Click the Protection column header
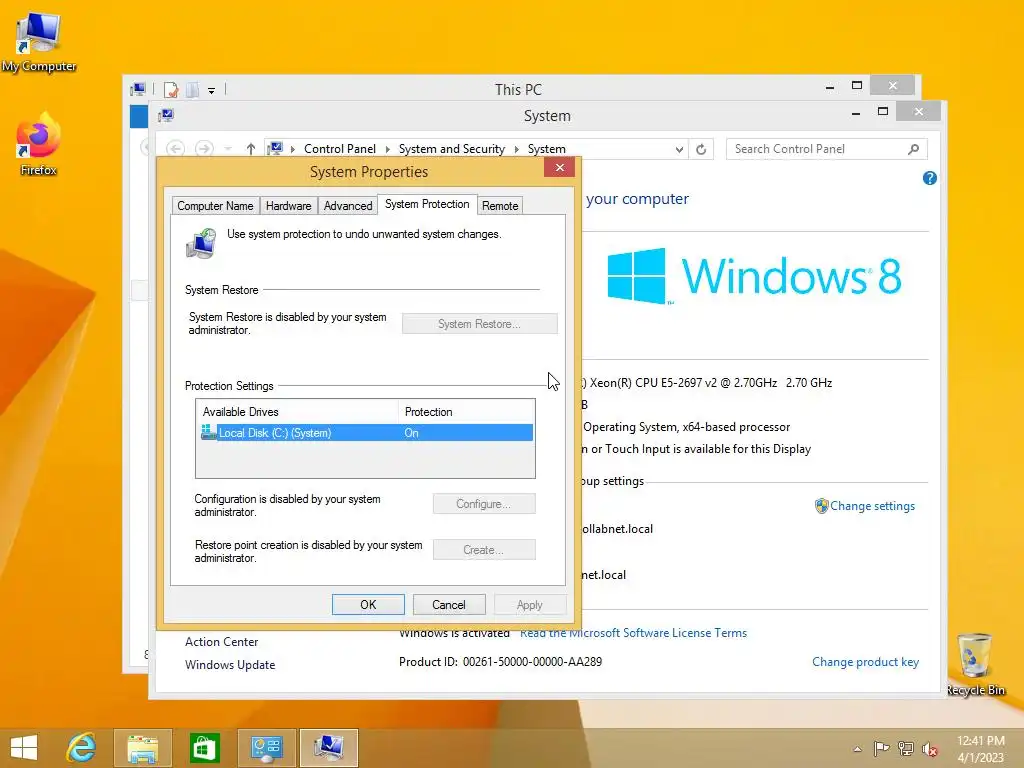This screenshot has height=768, width=1024. (466, 412)
